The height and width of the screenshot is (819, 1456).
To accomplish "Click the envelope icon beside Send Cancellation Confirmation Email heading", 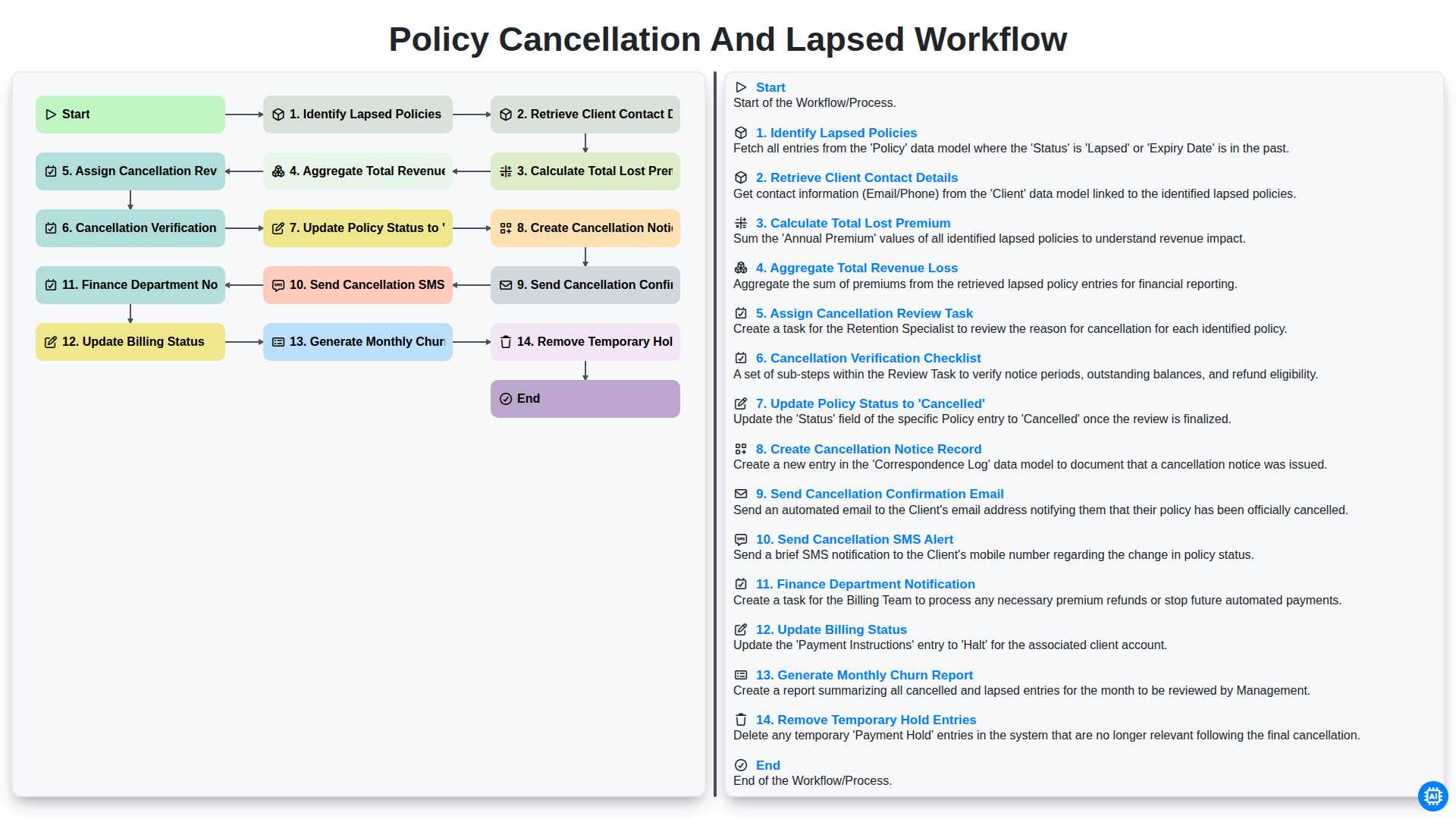I will tap(741, 494).
